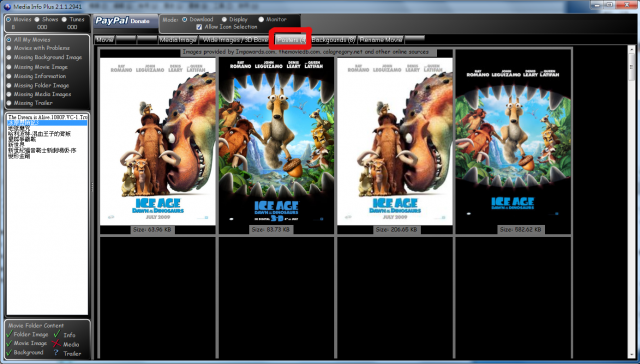This screenshot has height=364, width=640.
Task: Click the green check beside Background
Action: tap(9, 352)
